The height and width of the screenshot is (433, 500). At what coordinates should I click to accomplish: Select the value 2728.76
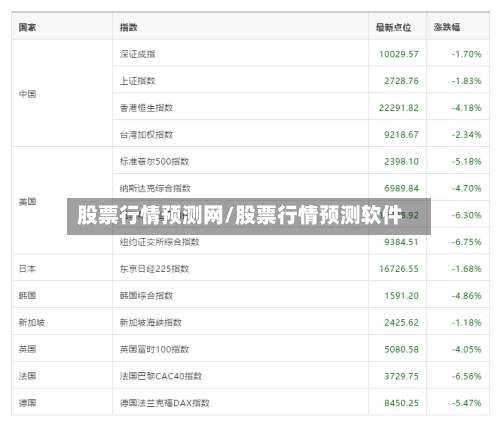pos(401,81)
